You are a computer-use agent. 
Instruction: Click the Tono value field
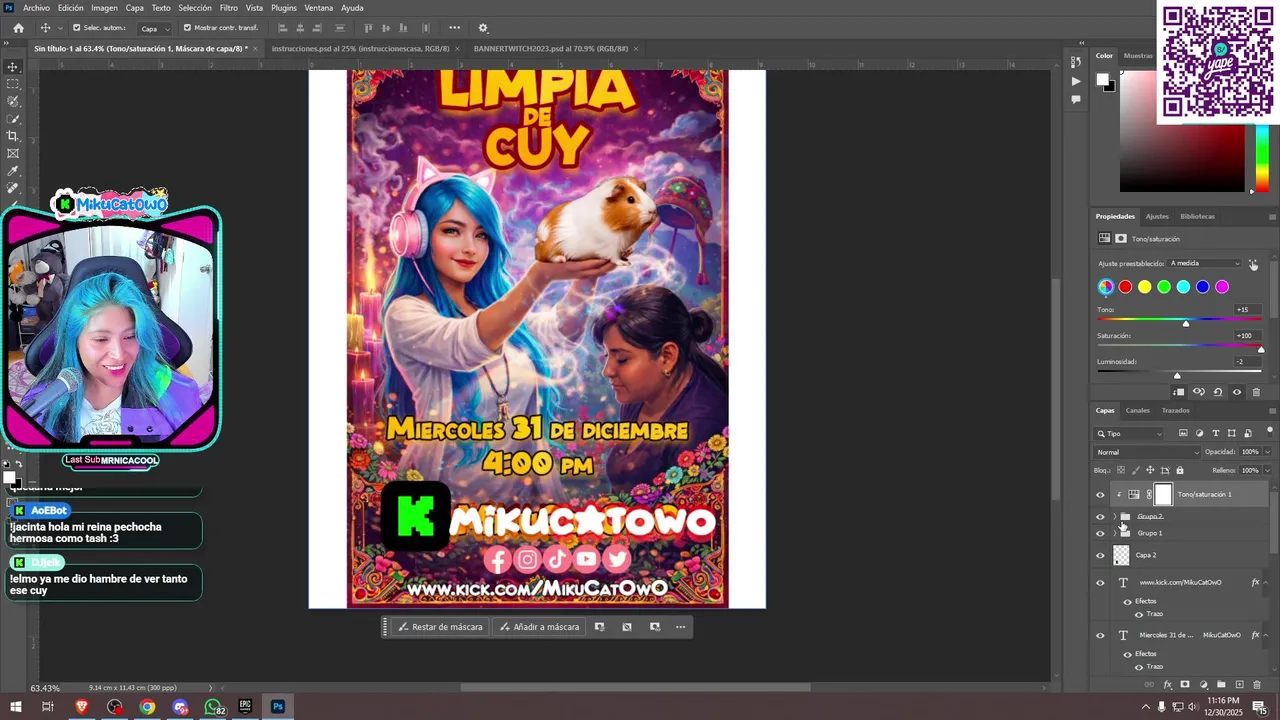(x=1247, y=310)
